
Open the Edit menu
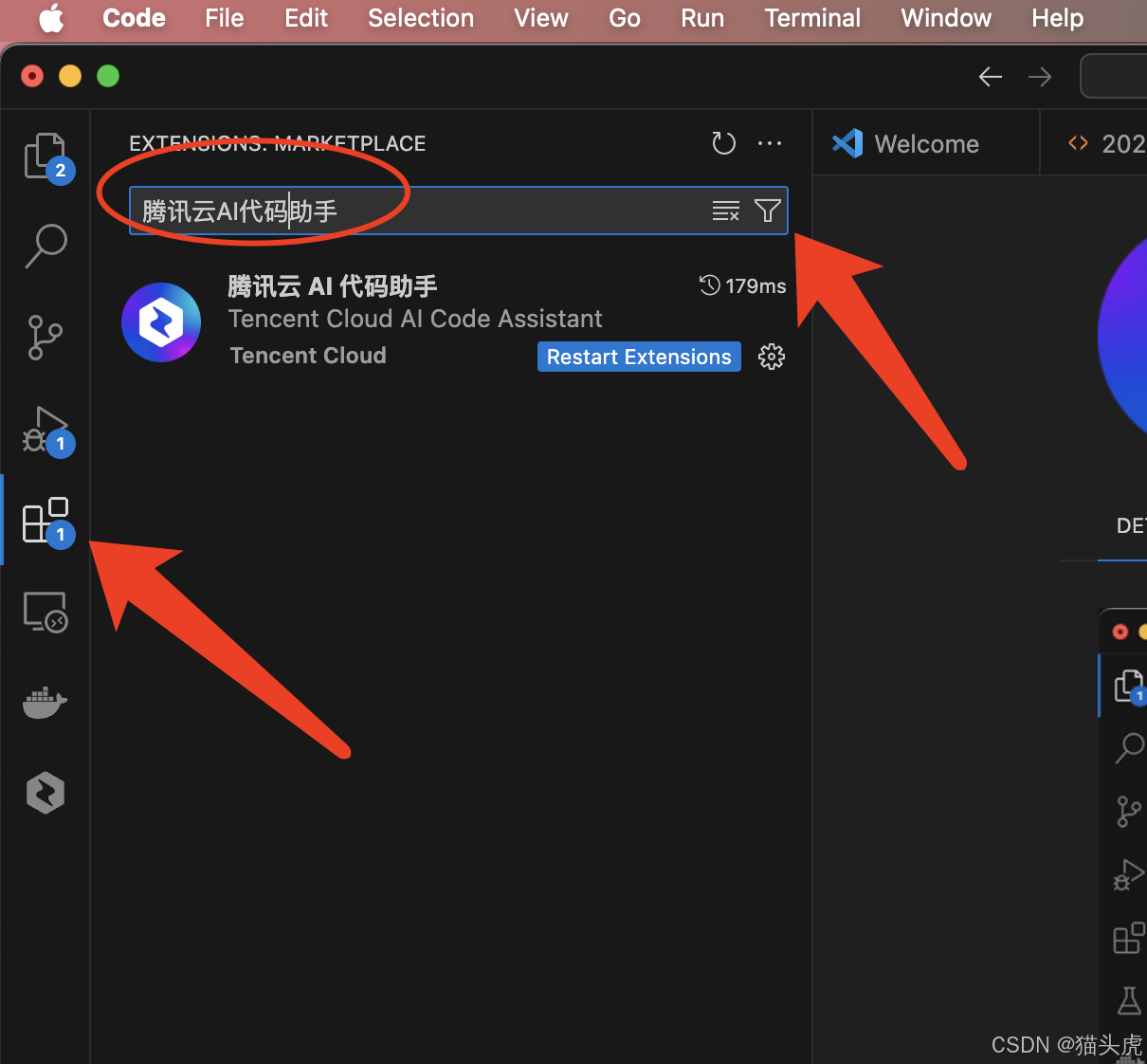[306, 18]
